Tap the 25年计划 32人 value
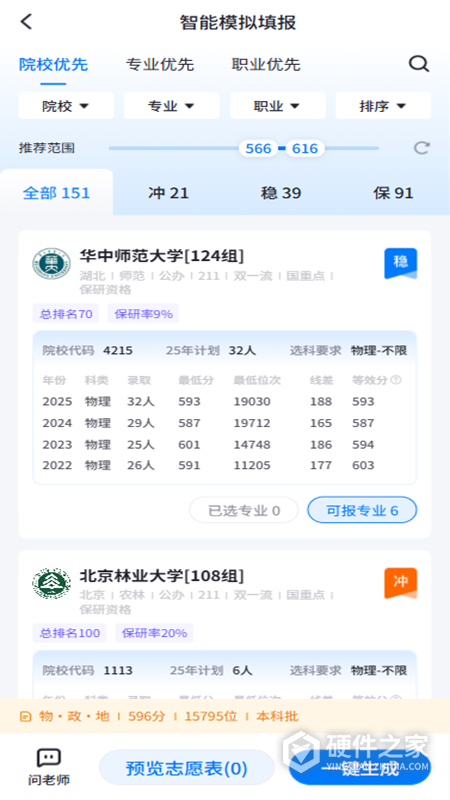Viewport: 450px width, 800px height. point(242,351)
